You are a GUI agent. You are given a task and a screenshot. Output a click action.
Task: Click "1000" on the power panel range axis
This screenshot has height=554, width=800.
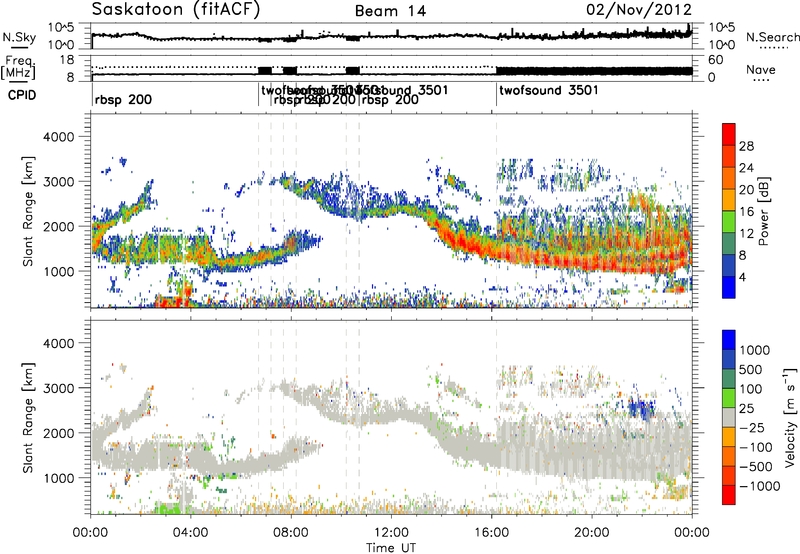[x=58, y=271]
